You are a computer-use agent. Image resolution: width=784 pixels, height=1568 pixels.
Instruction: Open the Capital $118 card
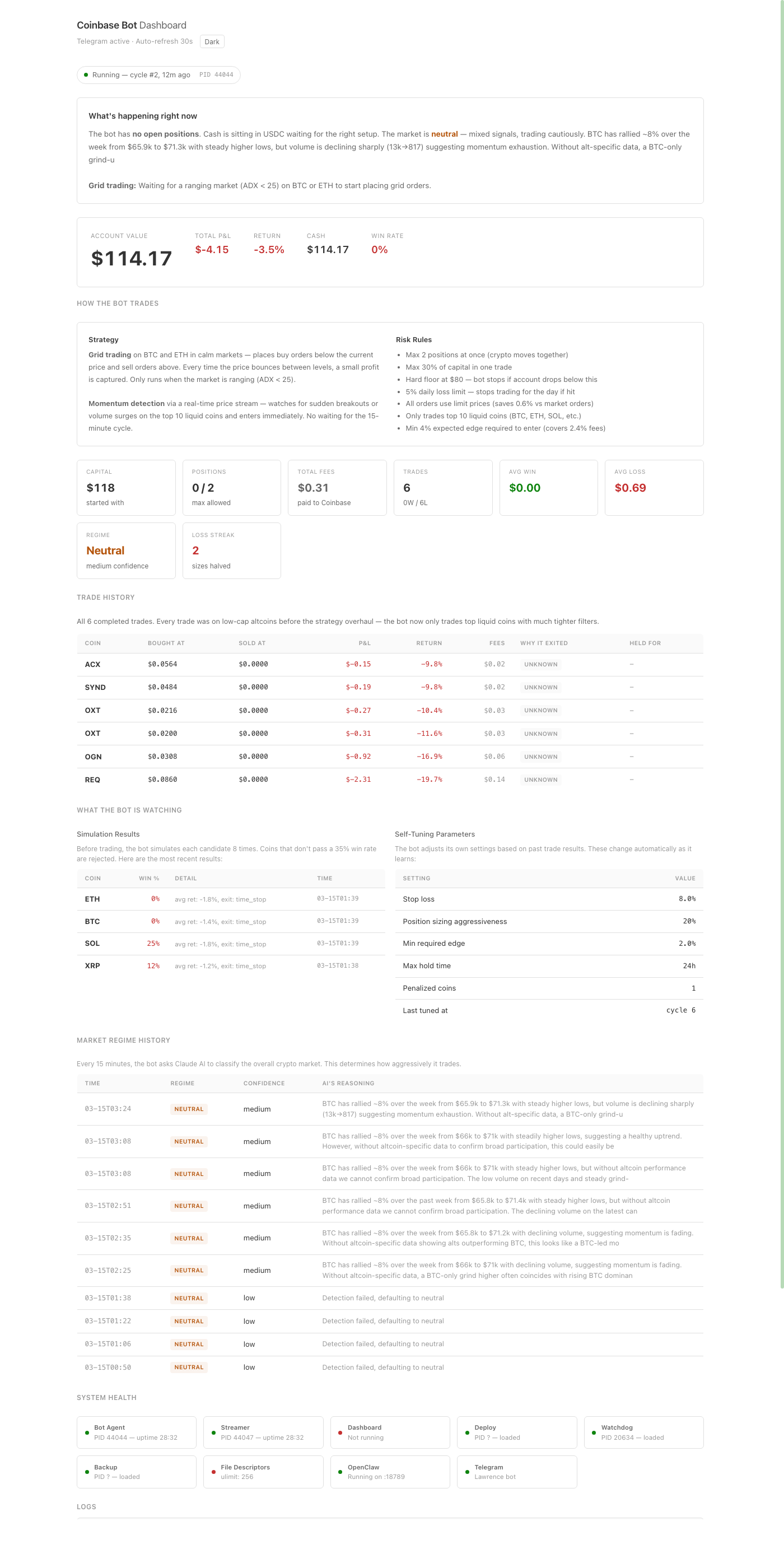pyautogui.click(x=126, y=488)
